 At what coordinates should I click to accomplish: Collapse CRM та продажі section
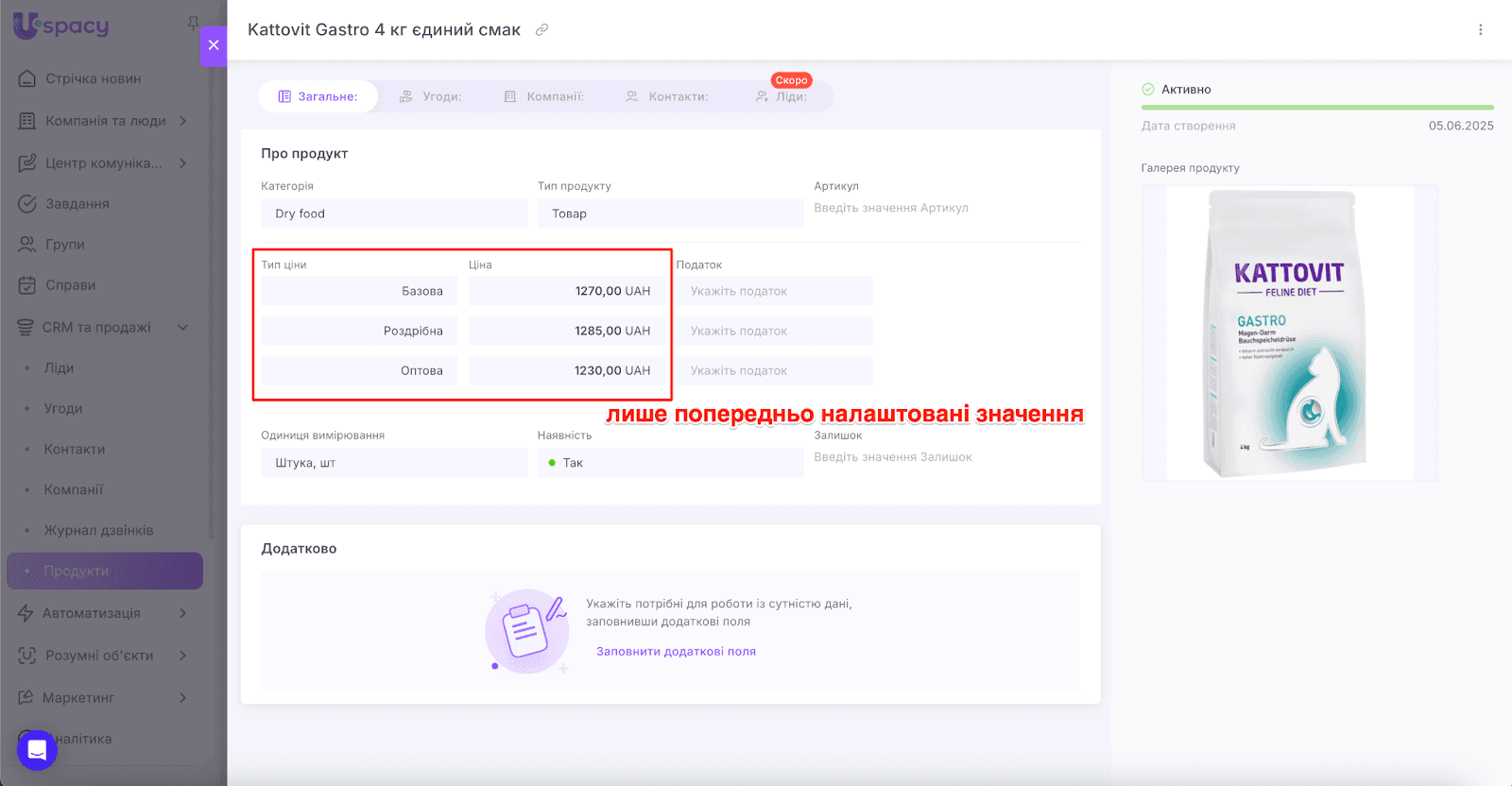click(183, 327)
